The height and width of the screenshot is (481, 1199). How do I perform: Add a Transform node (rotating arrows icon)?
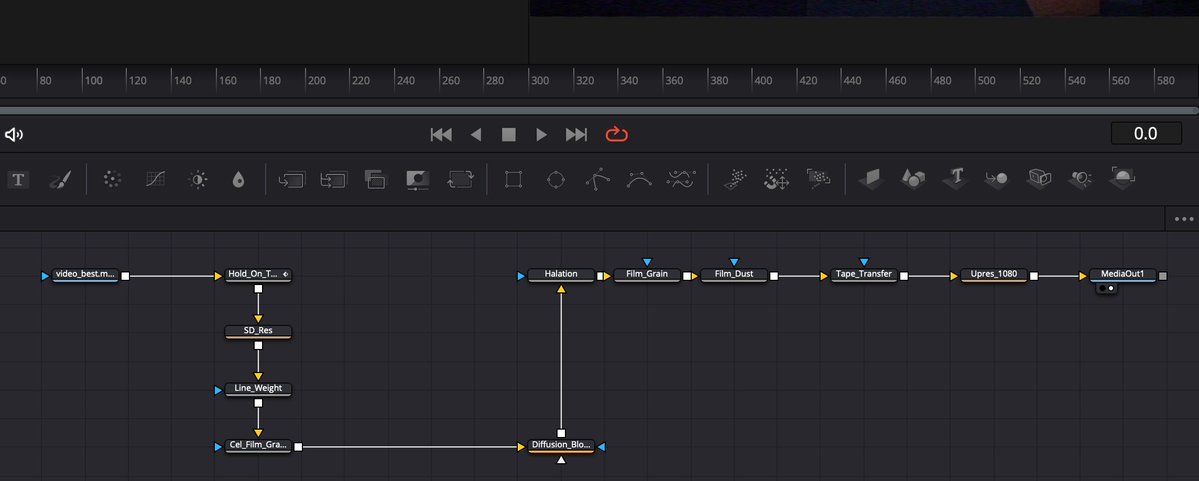460,180
